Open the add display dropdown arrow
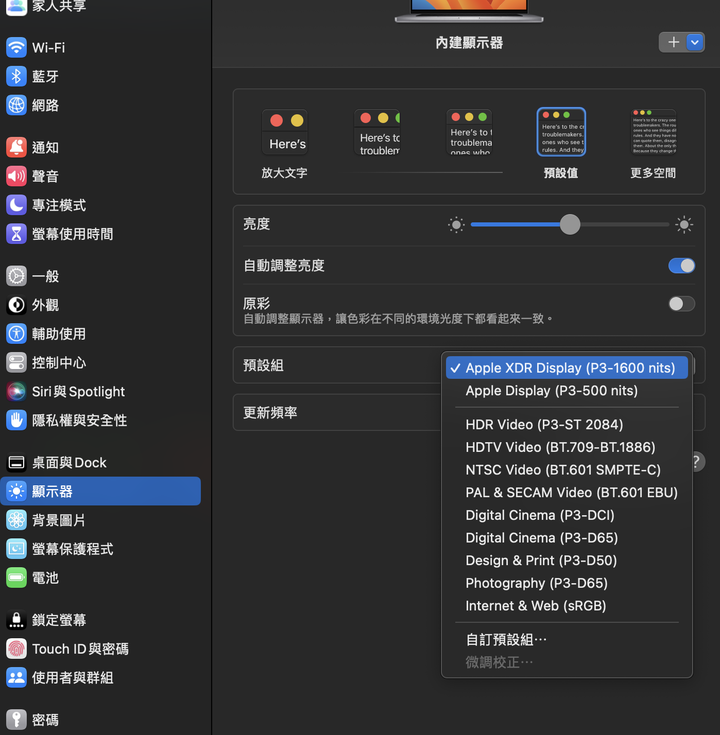The width and height of the screenshot is (720, 735). coord(695,43)
